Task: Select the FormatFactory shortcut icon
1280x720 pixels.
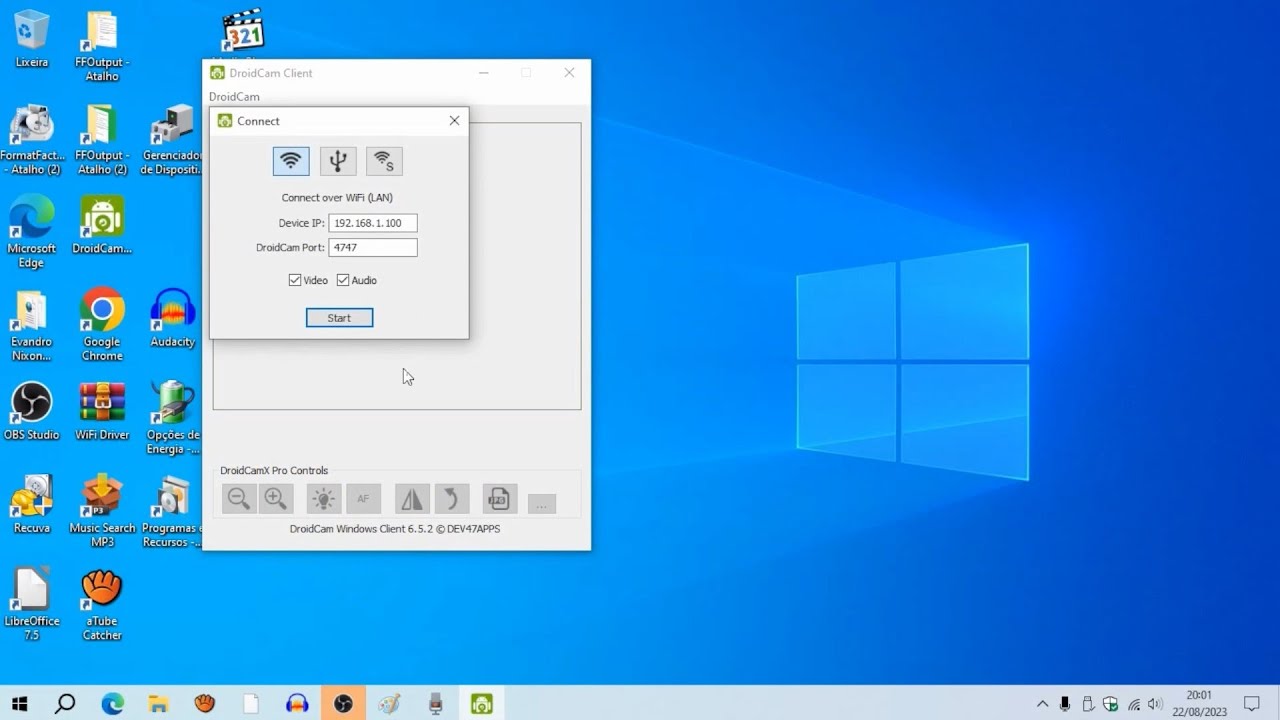Action: [32, 139]
